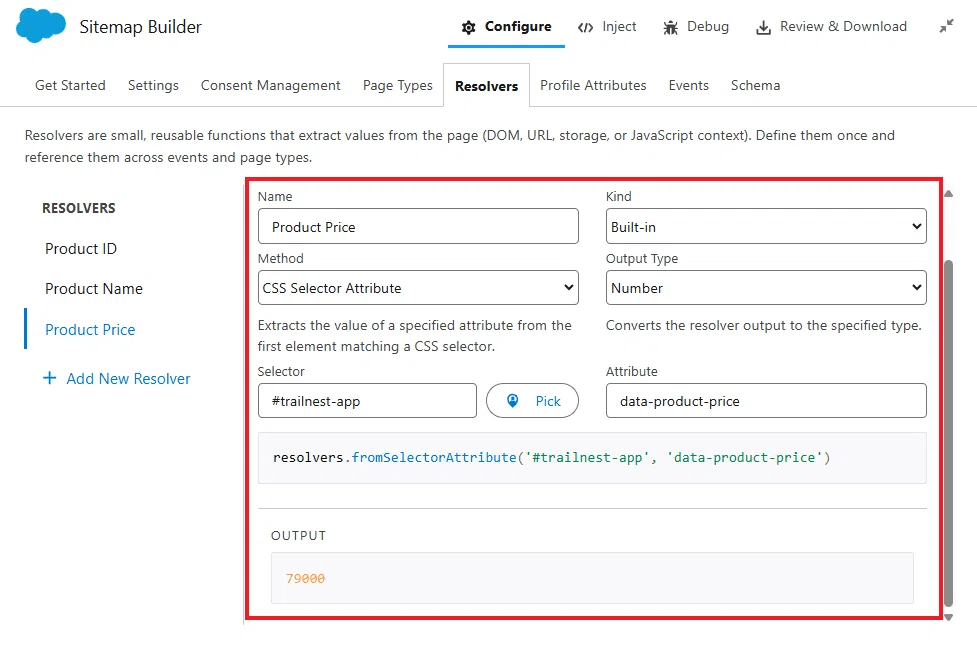Click the Inject code brackets icon
The image size is (977, 658).
pos(585,27)
